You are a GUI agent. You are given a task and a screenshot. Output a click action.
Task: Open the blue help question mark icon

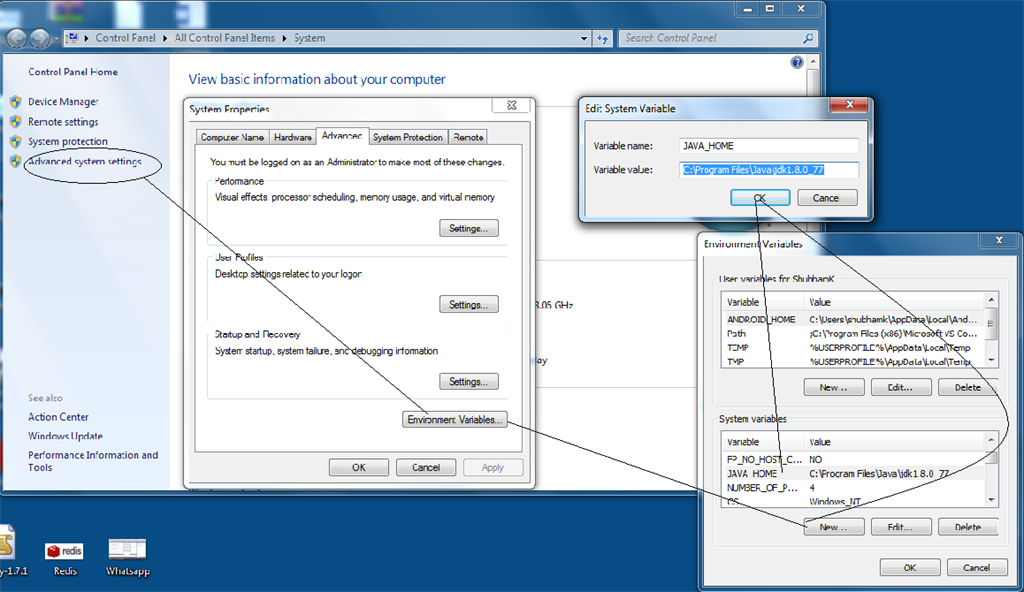(797, 62)
